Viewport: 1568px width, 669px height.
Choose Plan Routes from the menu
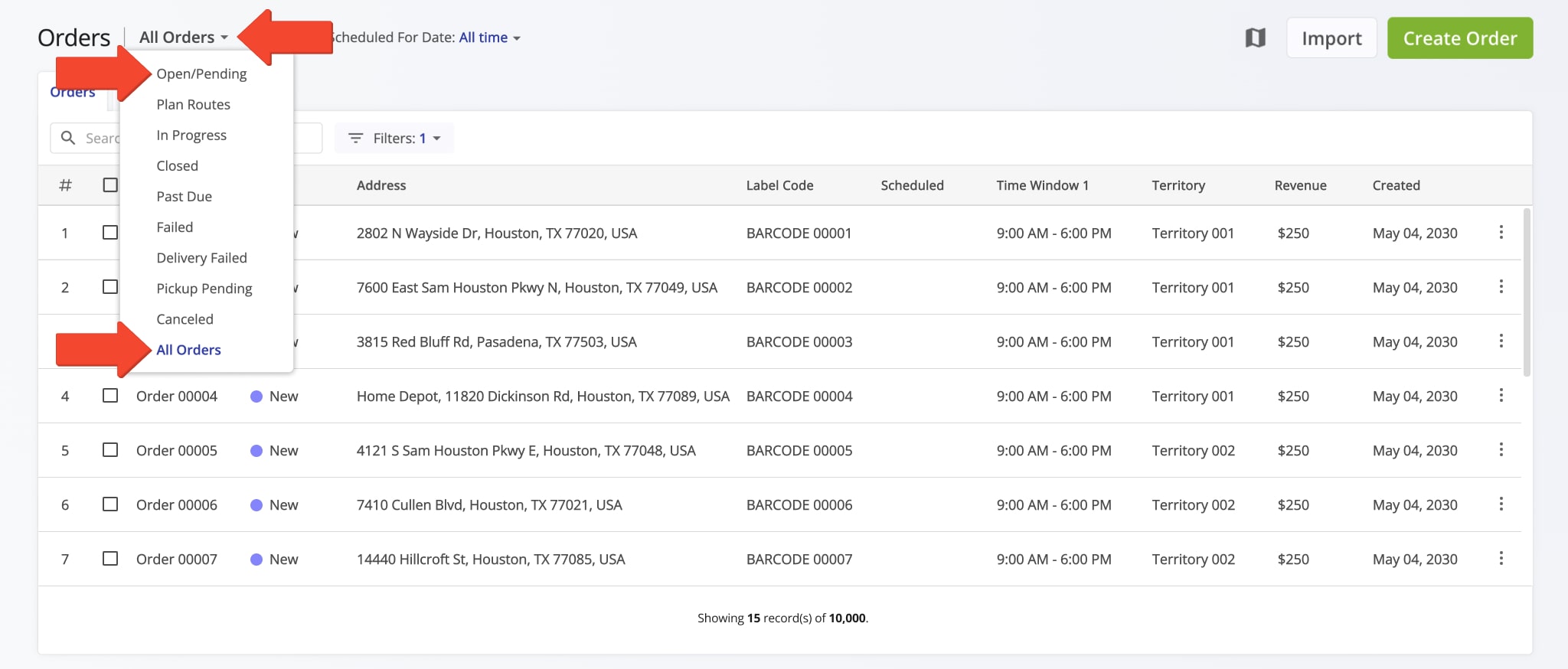pyautogui.click(x=193, y=104)
